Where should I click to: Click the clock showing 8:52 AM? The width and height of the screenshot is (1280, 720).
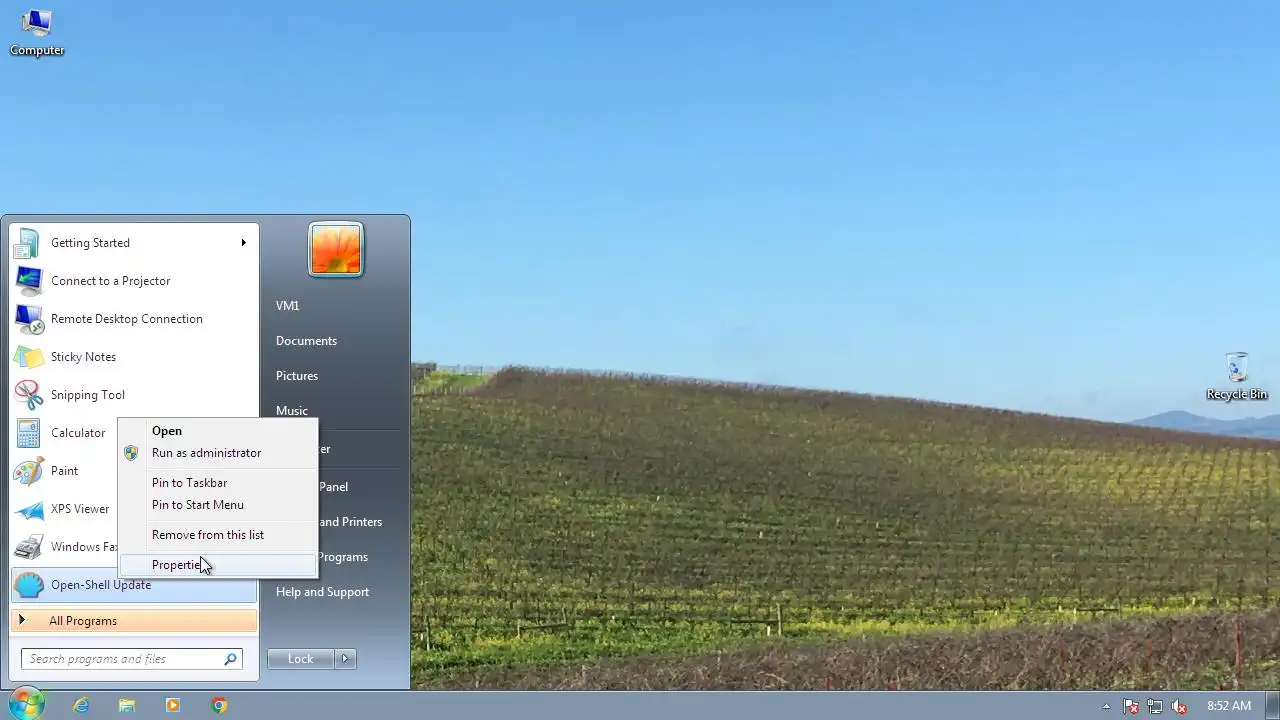click(x=1229, y=706)
